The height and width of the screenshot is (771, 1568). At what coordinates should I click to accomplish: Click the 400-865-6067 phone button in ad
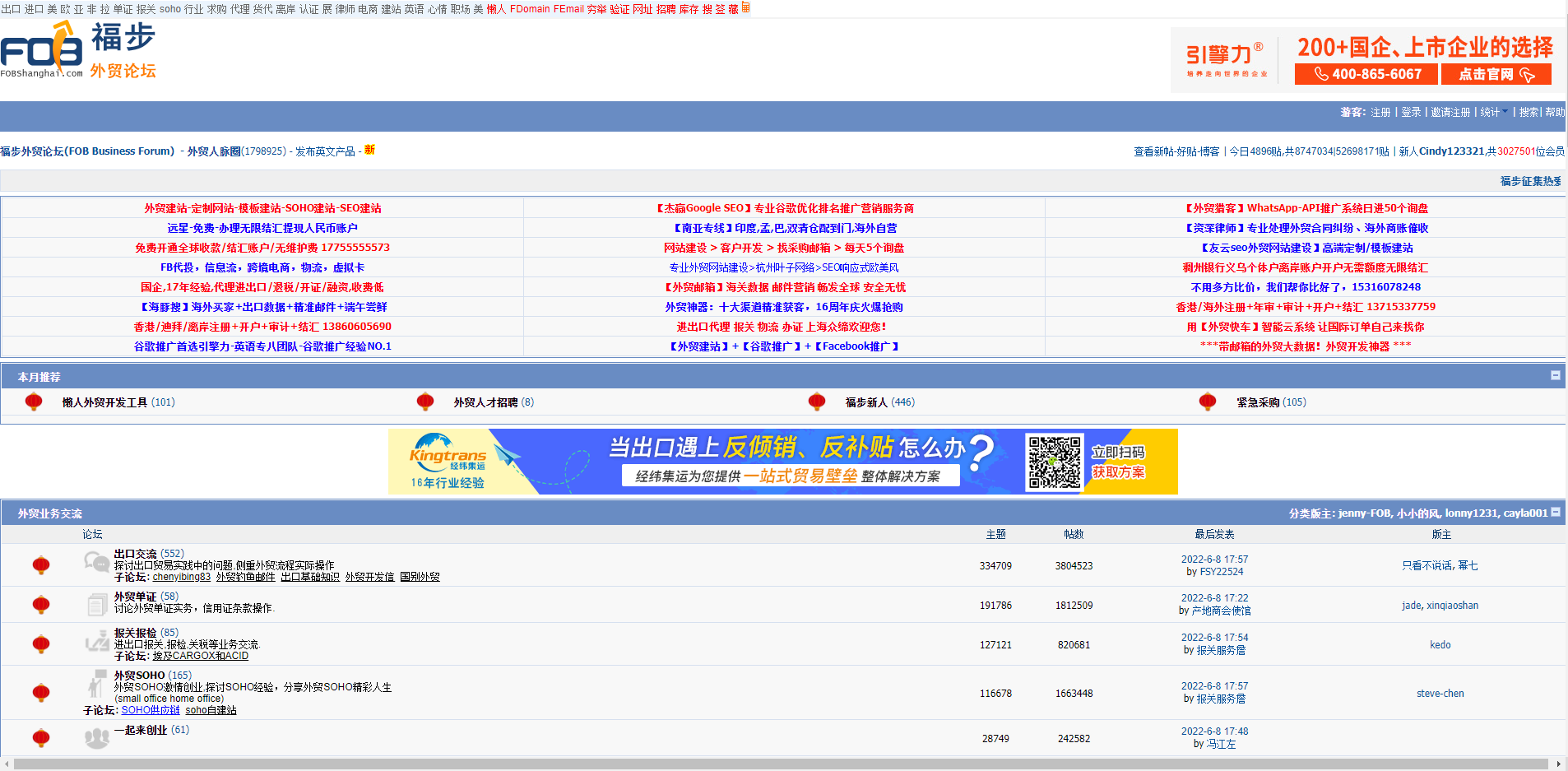1366,74
